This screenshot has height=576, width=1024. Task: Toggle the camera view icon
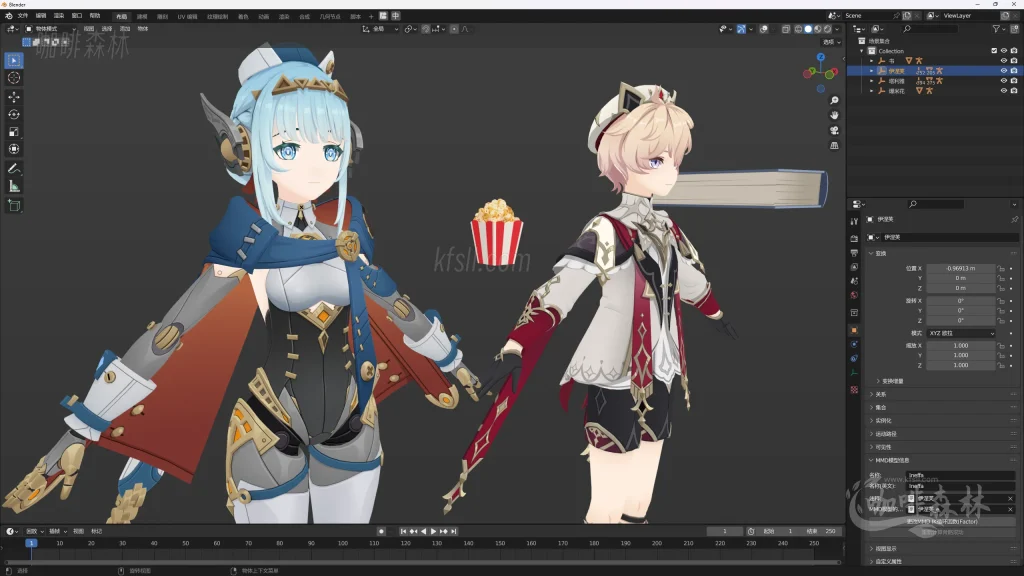tap(834, 131)
